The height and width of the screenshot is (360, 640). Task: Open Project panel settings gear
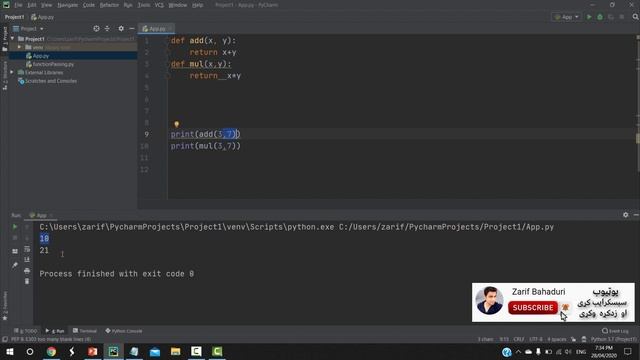pyautogui.click(x=121, y=29)
